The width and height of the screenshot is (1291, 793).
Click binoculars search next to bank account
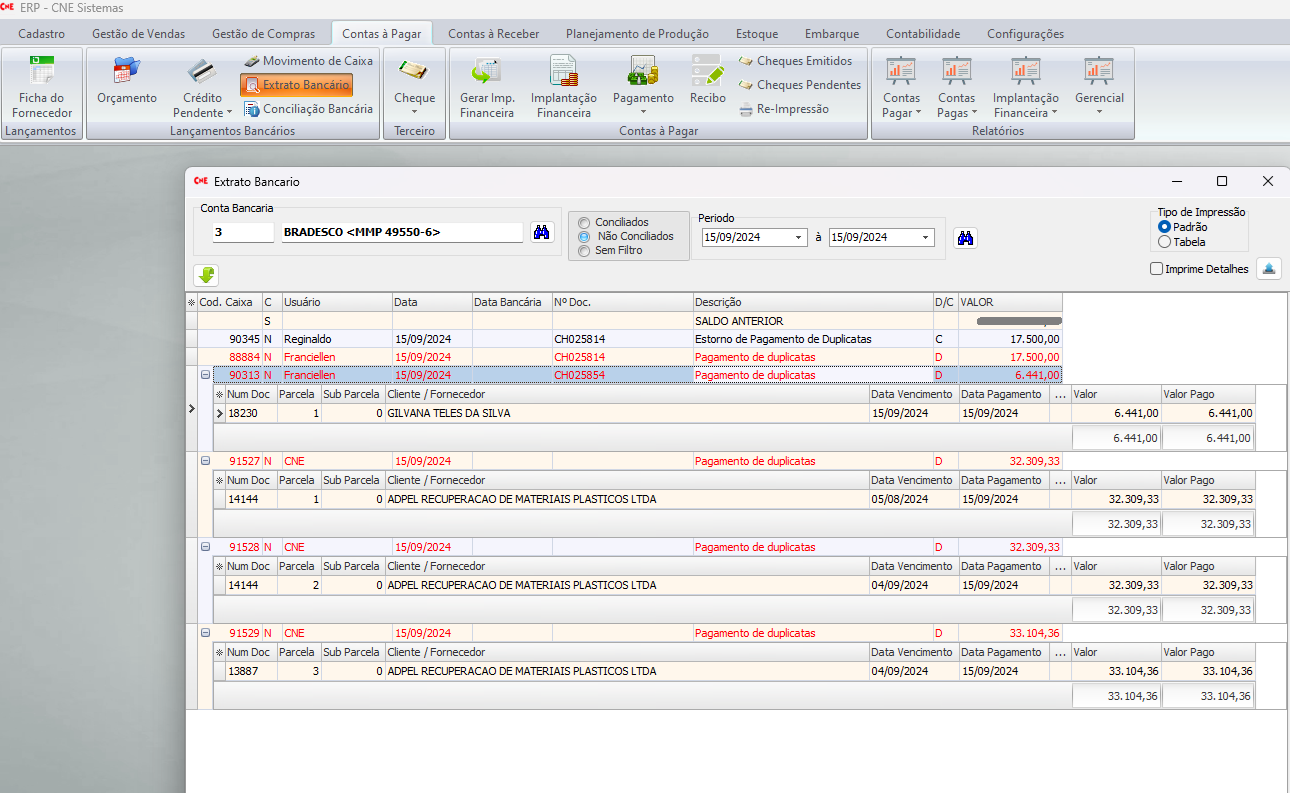point(541,233)
